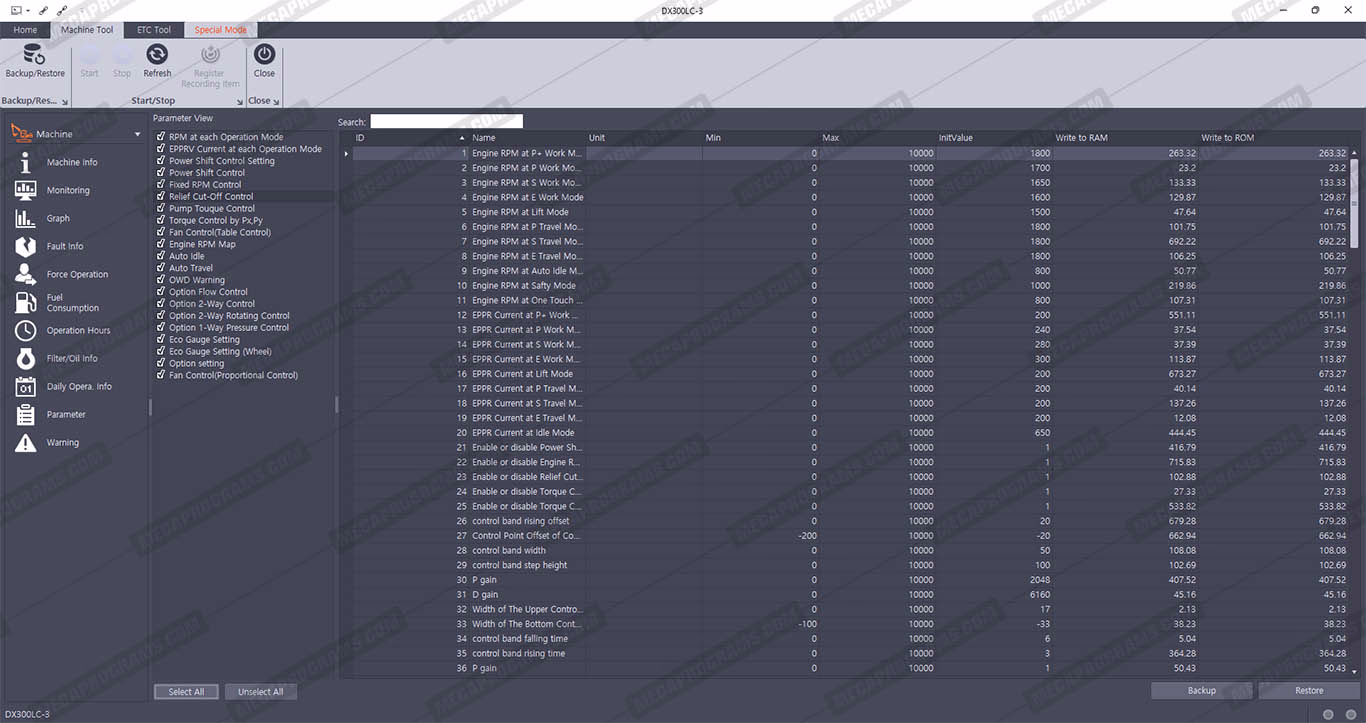Open the Warning triangle icon
Screen dimensions: 1366x723
click(x=26, y=442)
